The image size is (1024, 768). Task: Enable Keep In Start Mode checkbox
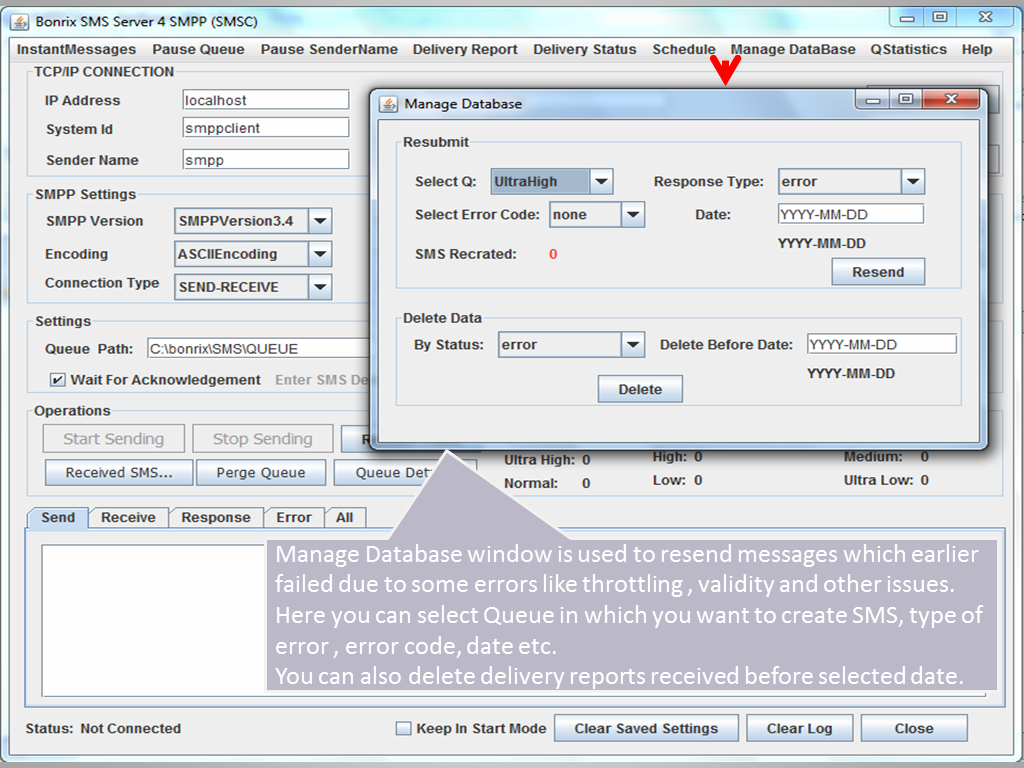[x=404, y=728]
